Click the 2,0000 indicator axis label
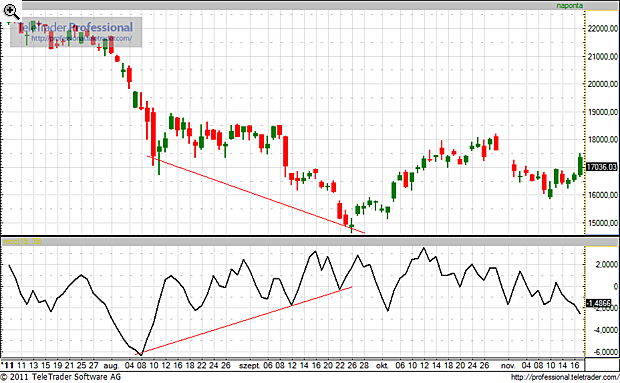 606,264
